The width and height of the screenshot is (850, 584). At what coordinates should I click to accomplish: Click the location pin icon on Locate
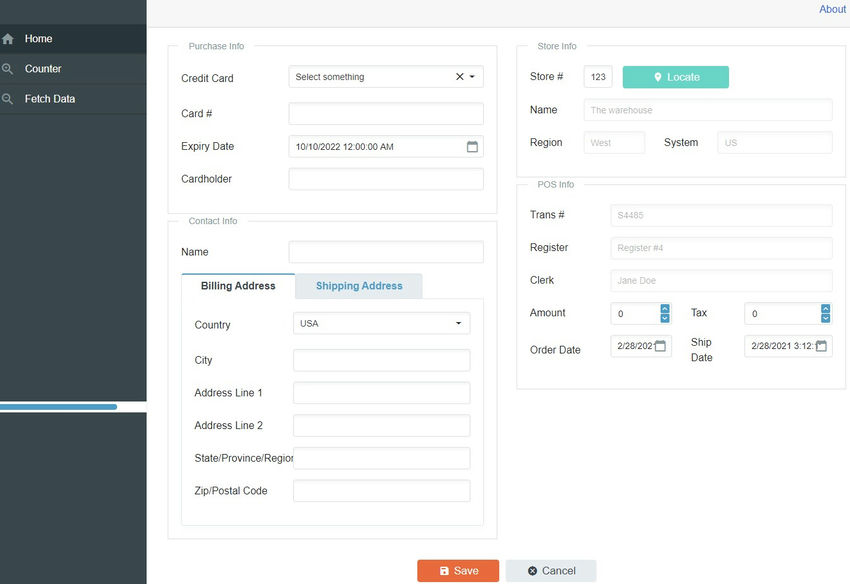657,76
